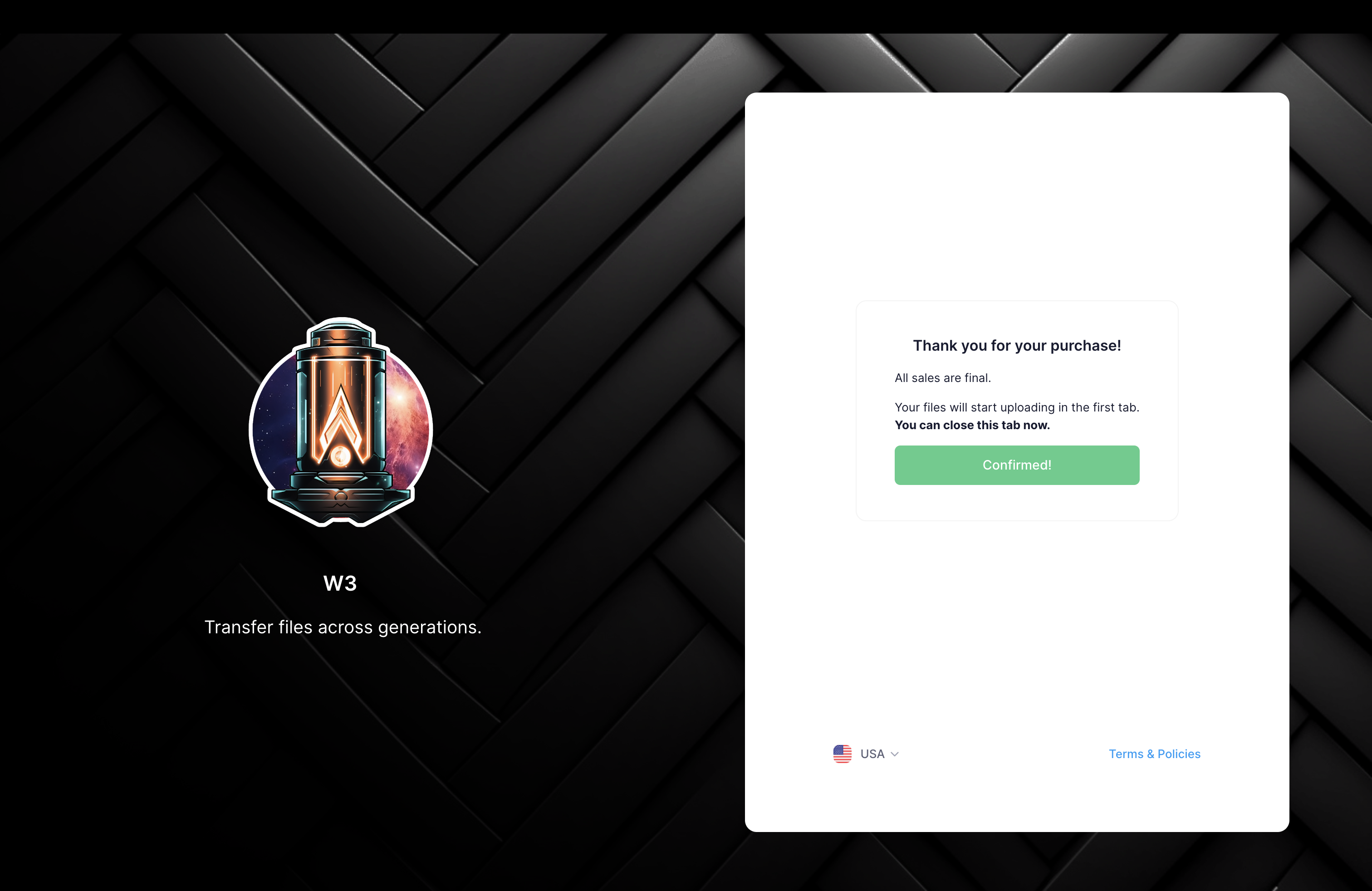Viewport: 1372px width, 891px height.
Task: Select the USA country label
Action: pyautogui.click(x=872, y=754)
